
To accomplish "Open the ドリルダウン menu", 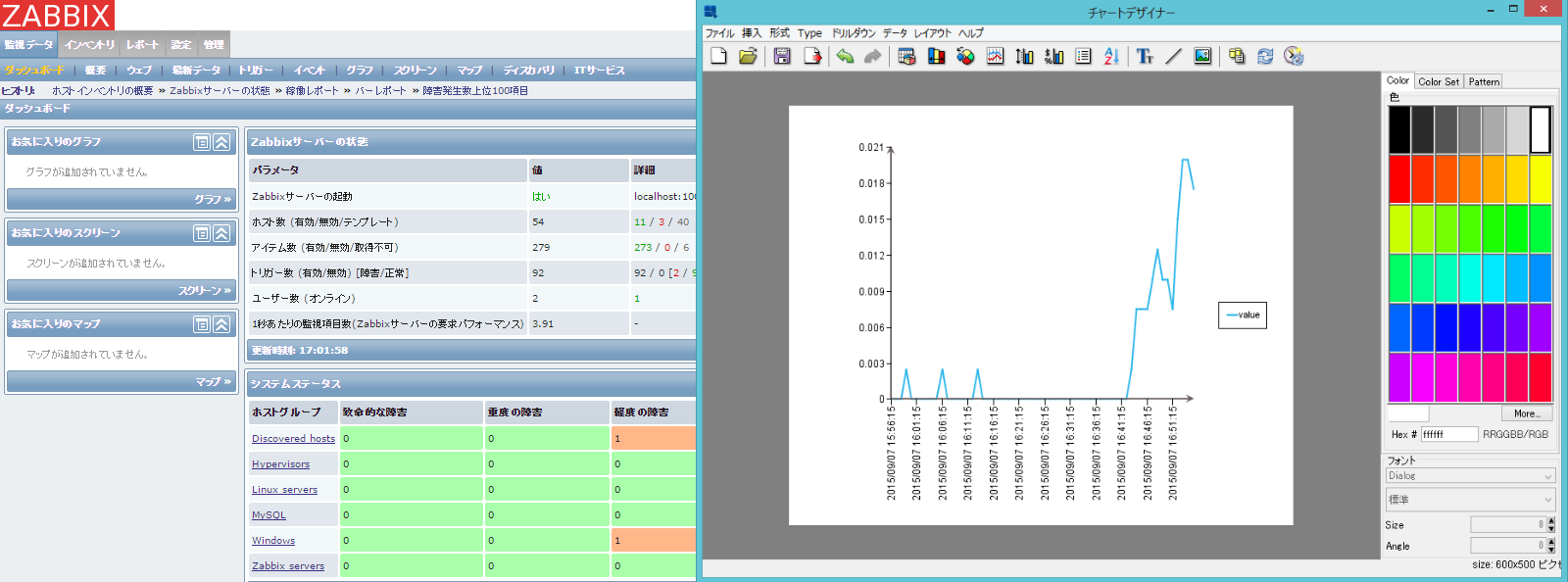I will pyautogui.click(x=854, y=33).
